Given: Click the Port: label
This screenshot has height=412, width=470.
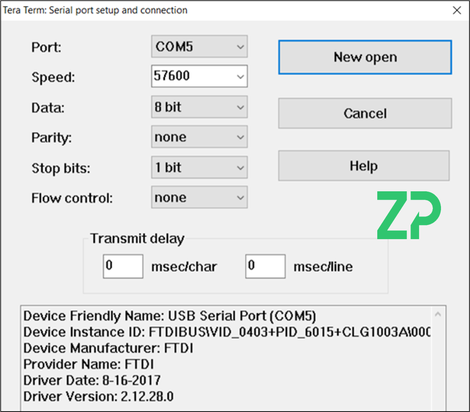Looking at the screenshot, I should coord(46,47).
